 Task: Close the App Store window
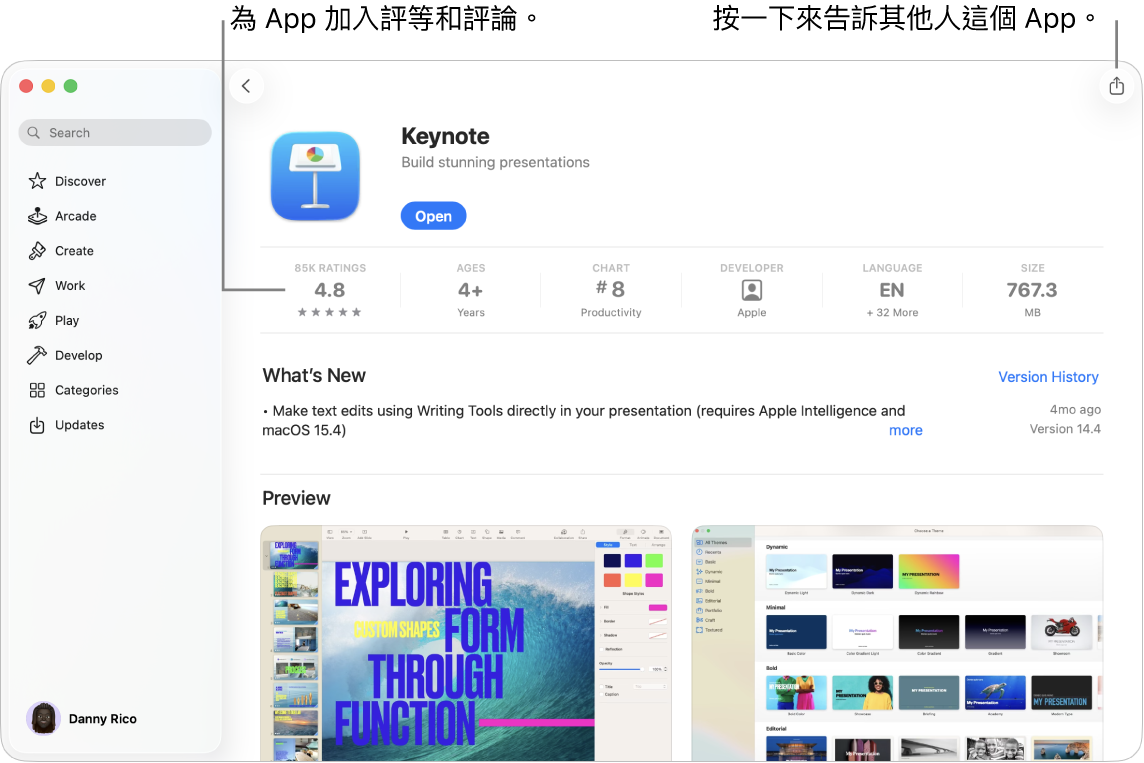coord(26,86)
